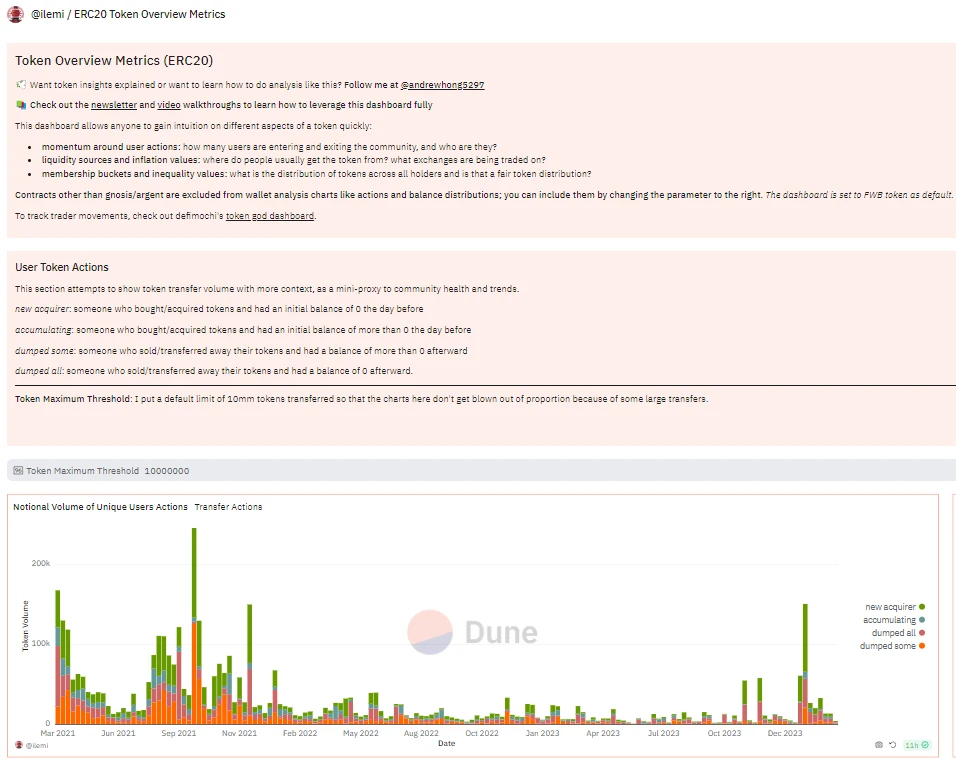Open the token god dashboard link
The image size is (956, 763).
click(270, 216)
